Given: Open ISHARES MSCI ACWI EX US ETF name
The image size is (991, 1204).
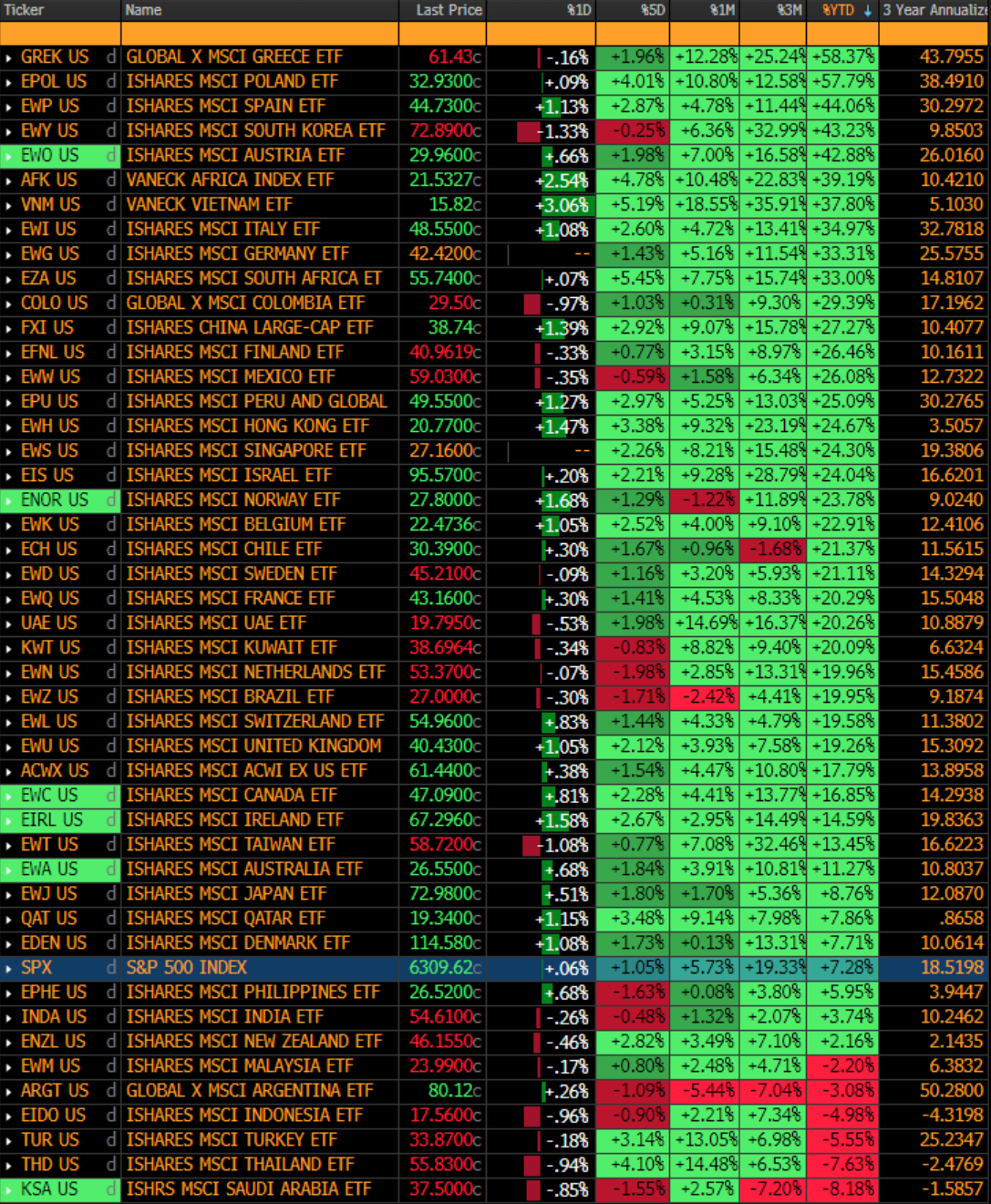Looking at the screenshot, I should coord(246,771).
